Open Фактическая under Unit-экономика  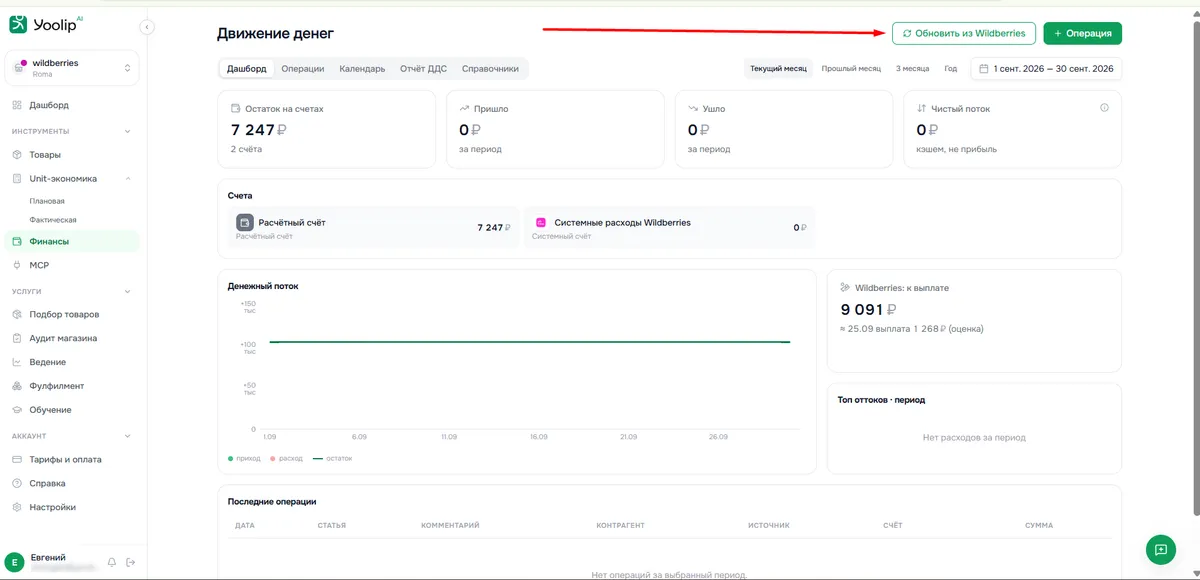pos(54,220)
